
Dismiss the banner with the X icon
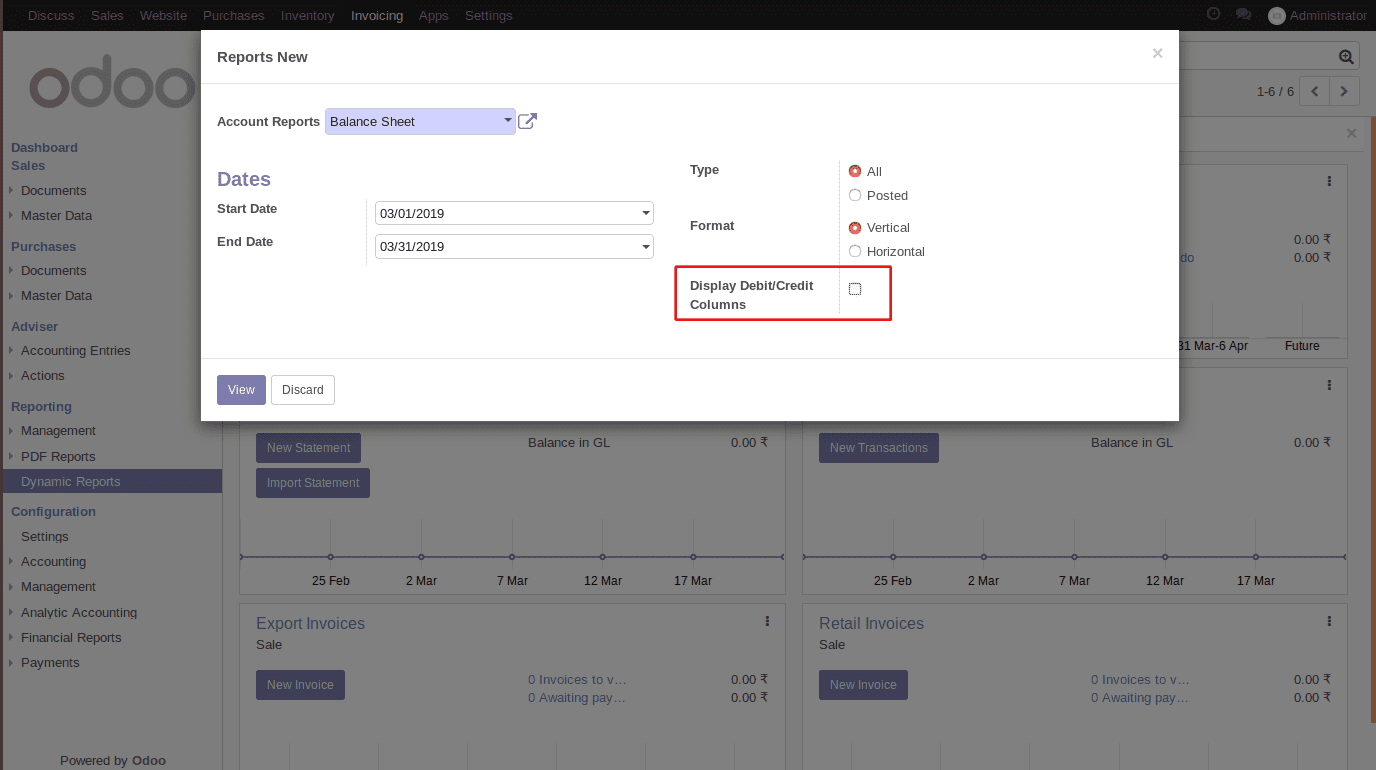(1351, 133)
